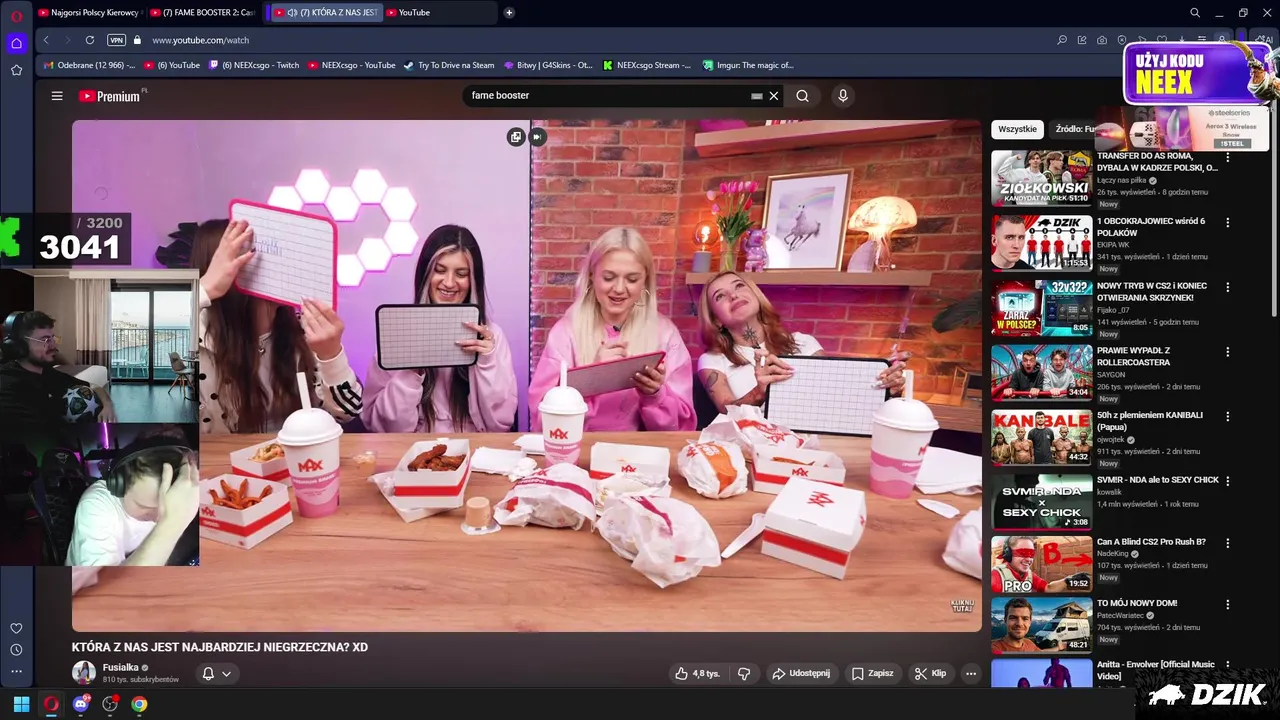1280x720 pixels.
Task: Dislike the video with thumbs-down
Action: [744, 673]
